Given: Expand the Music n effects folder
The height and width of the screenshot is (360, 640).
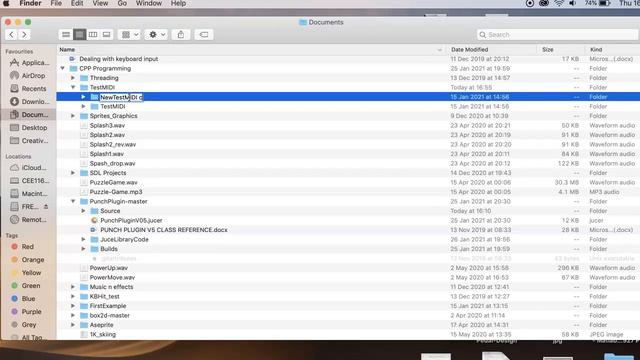Looking at the screenshot, I should tap(73, 287).
